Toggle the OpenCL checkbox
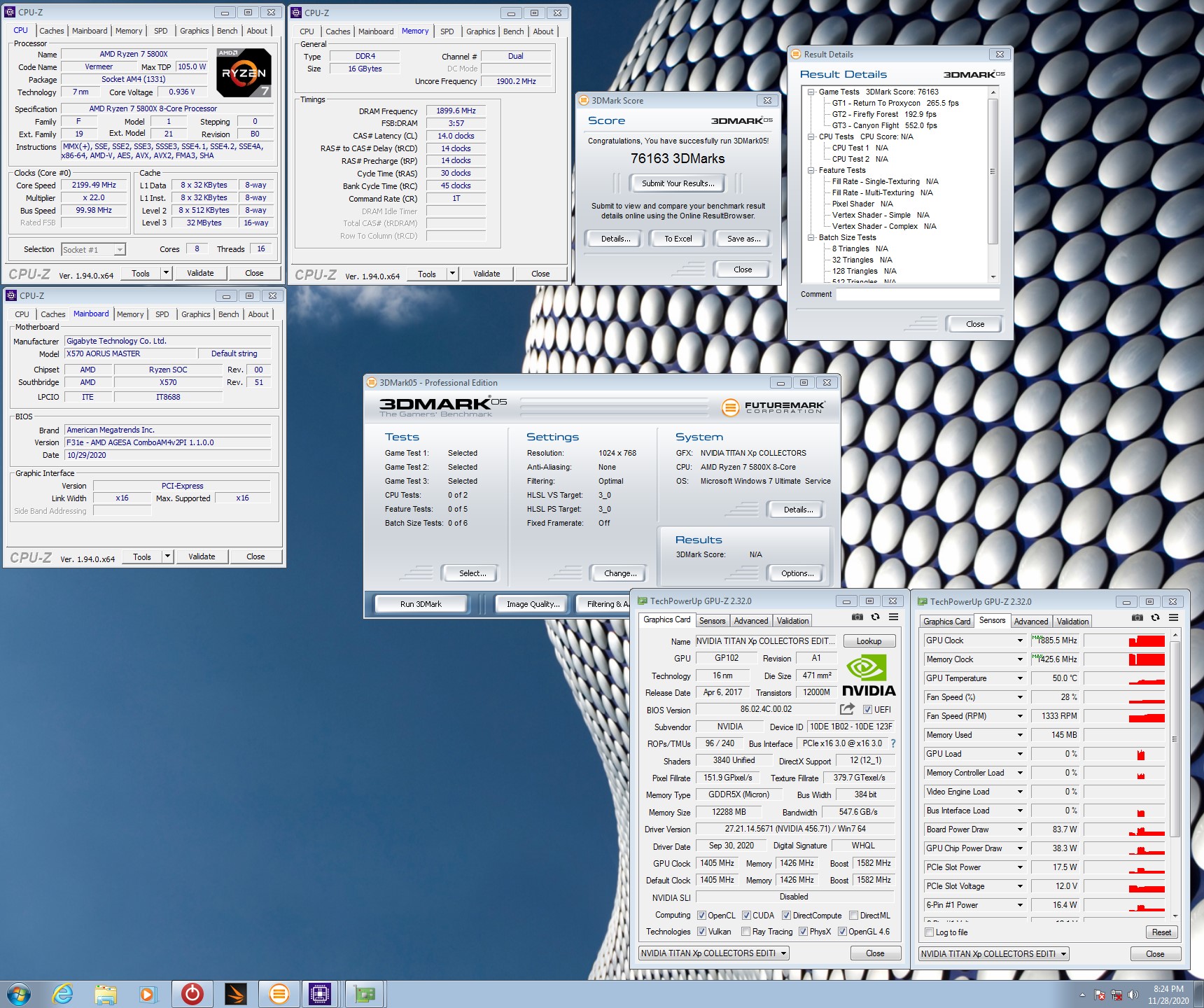Screen dimensions: 1204x1008 (x=701, y=915)
